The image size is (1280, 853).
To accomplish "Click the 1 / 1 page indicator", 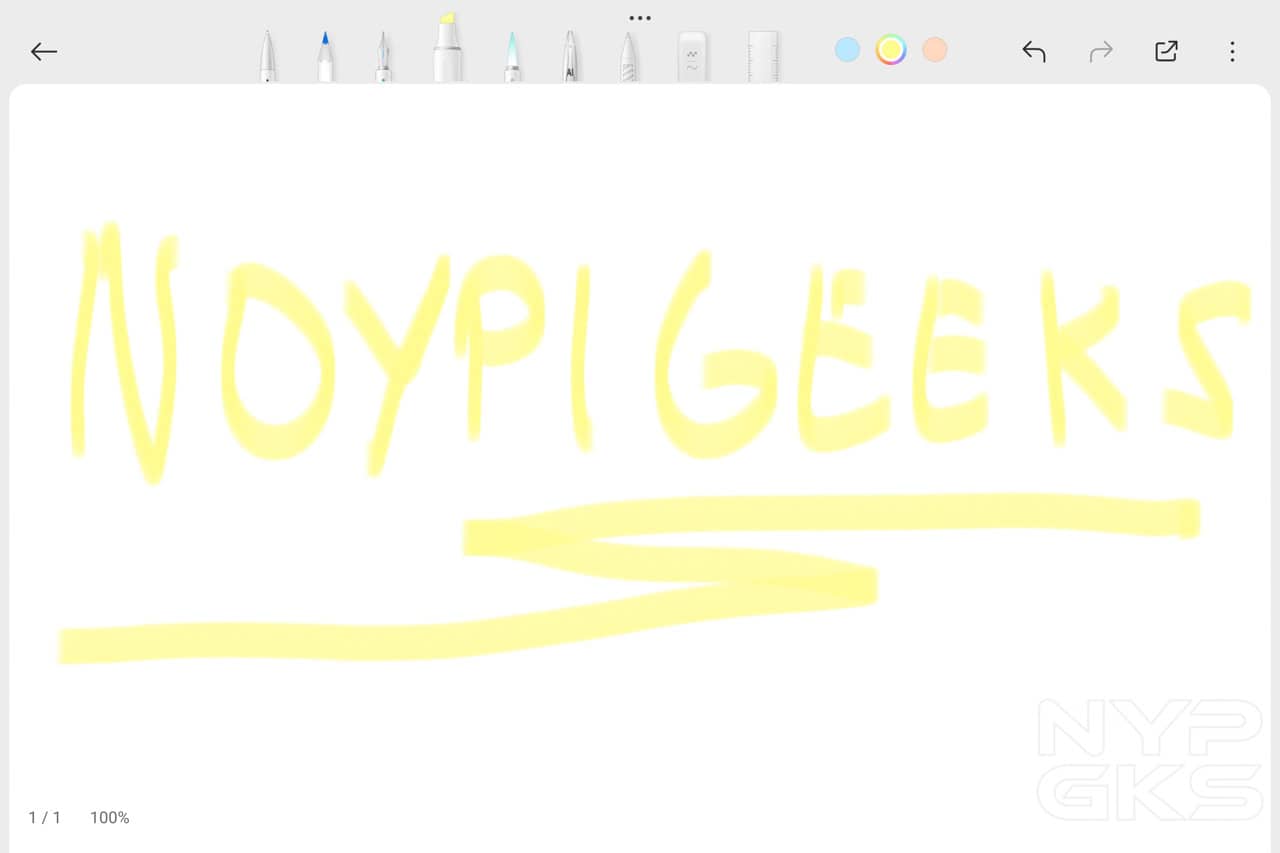I will point(45,818).
